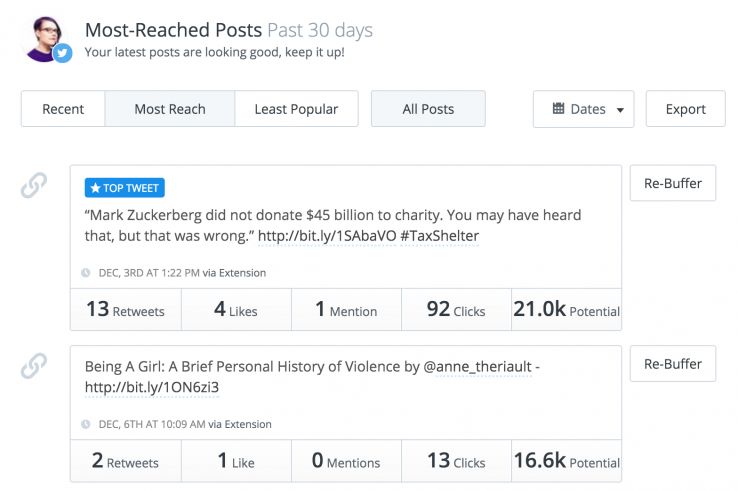738x491 pixels.
Task: Switch to the Least Popular tab
Action: 296,109
